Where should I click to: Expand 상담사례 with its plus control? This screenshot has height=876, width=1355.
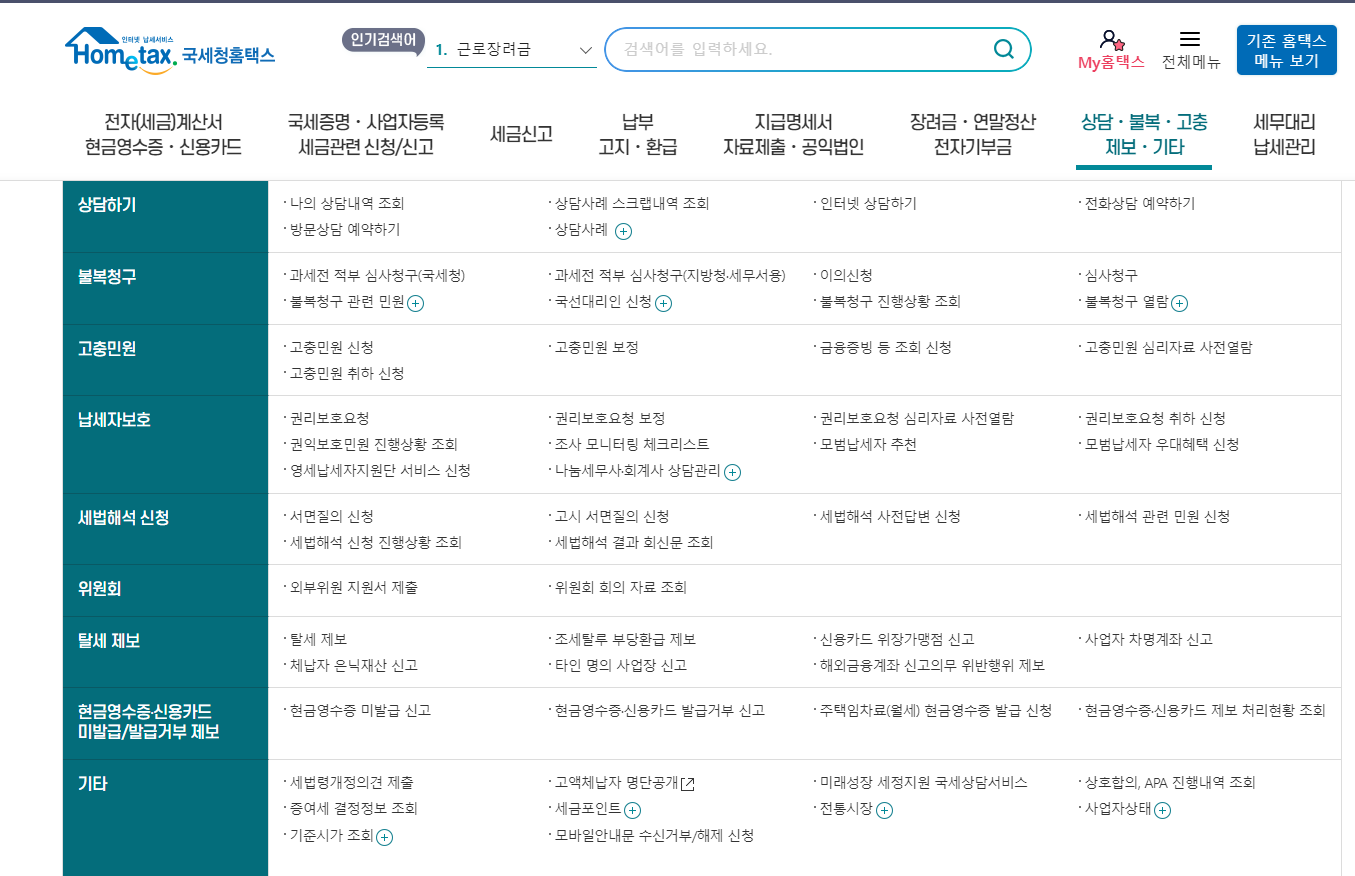click(622, 229)
